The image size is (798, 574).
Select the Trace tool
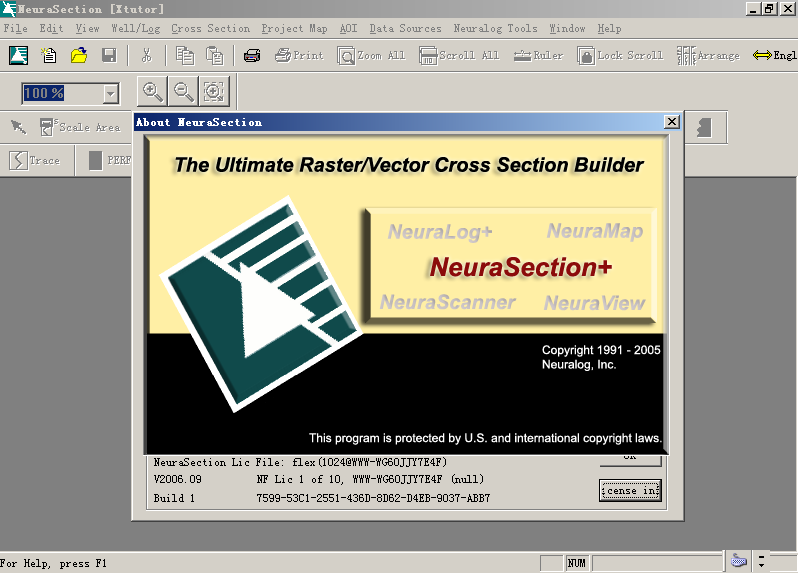click(x=35, y=160)
